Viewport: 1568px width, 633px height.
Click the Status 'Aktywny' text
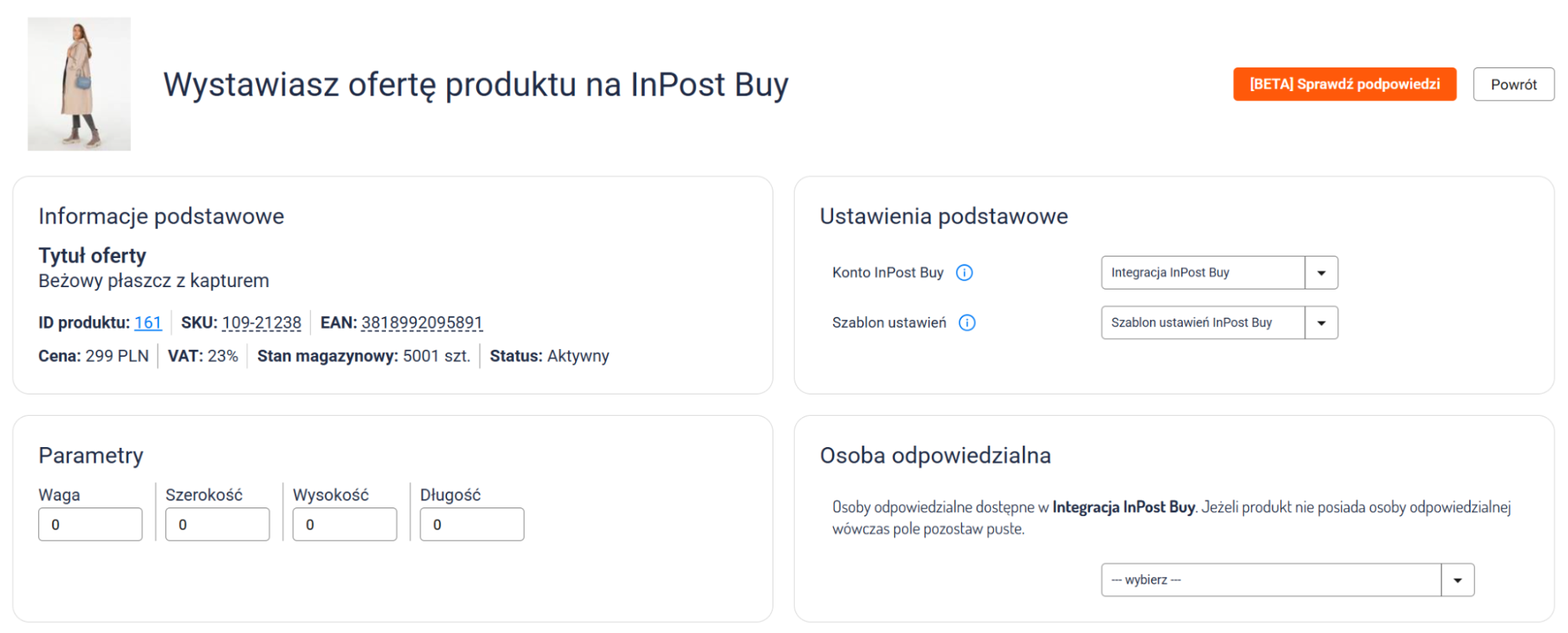[578, 356]
